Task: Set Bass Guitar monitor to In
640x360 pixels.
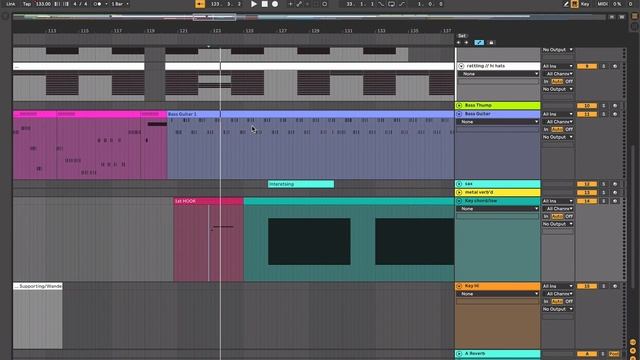Action: point(546,129)
